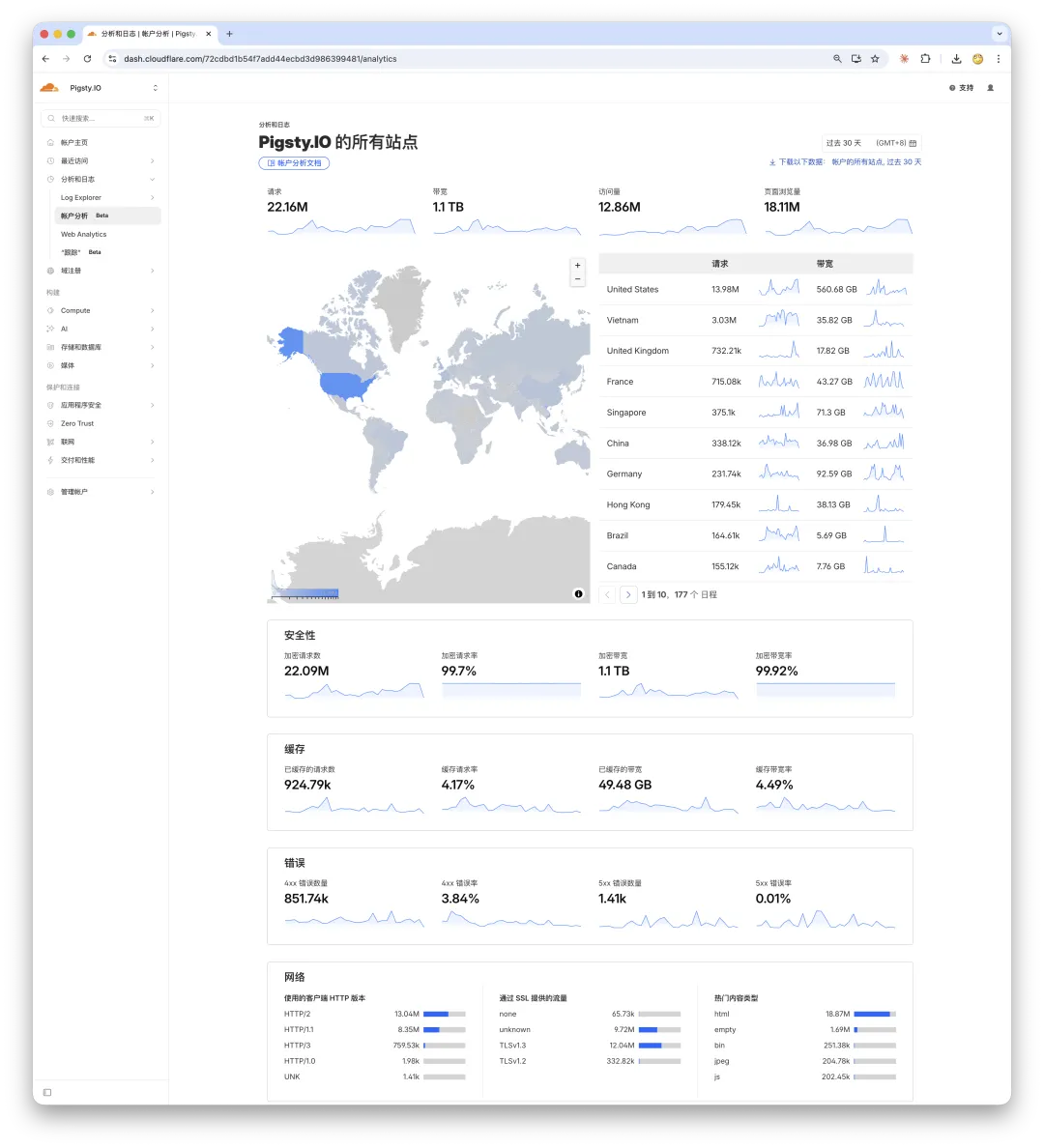Zoom out on the map with the minus icon
Viewport: 1044px width, 1148px height.
(x=577, y=279)
